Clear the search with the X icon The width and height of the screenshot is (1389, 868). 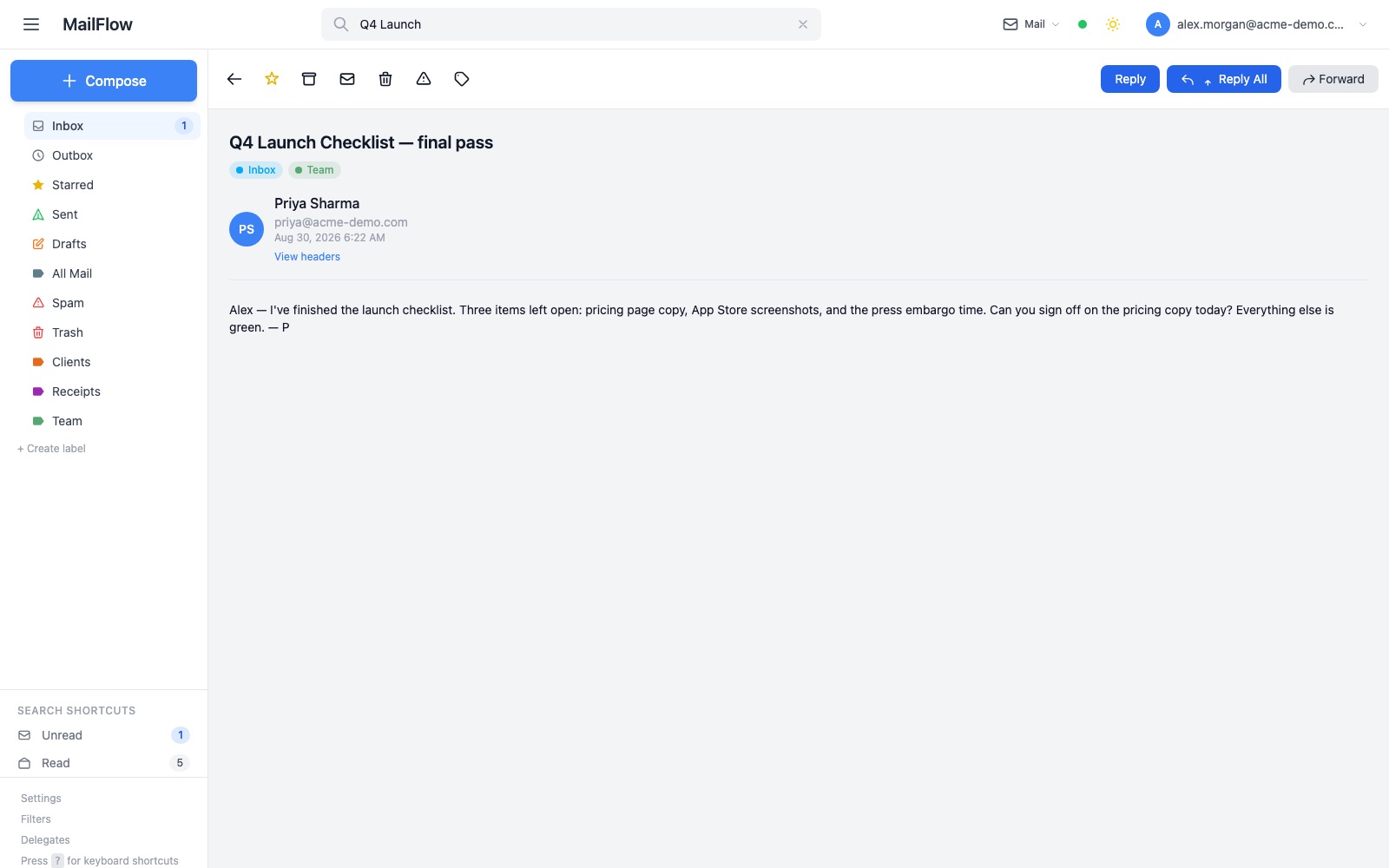click(x=803, y=24)
